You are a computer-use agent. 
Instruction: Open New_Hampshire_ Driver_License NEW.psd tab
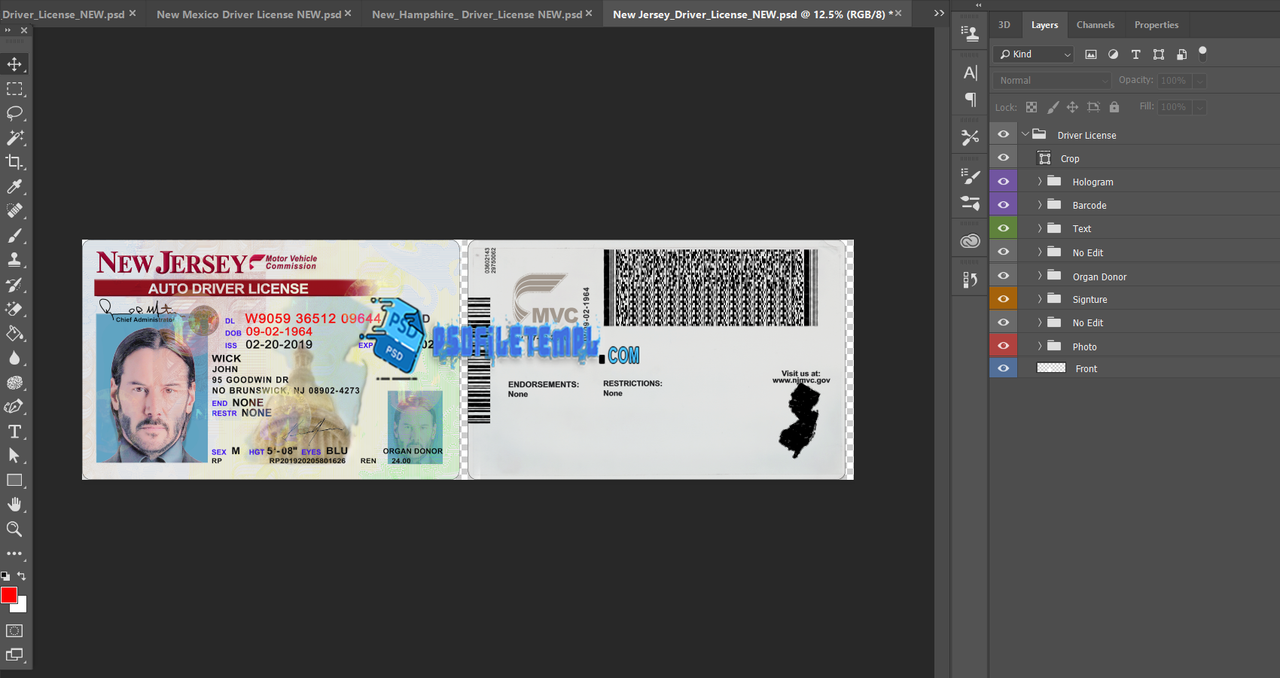(x=476, y=14)
